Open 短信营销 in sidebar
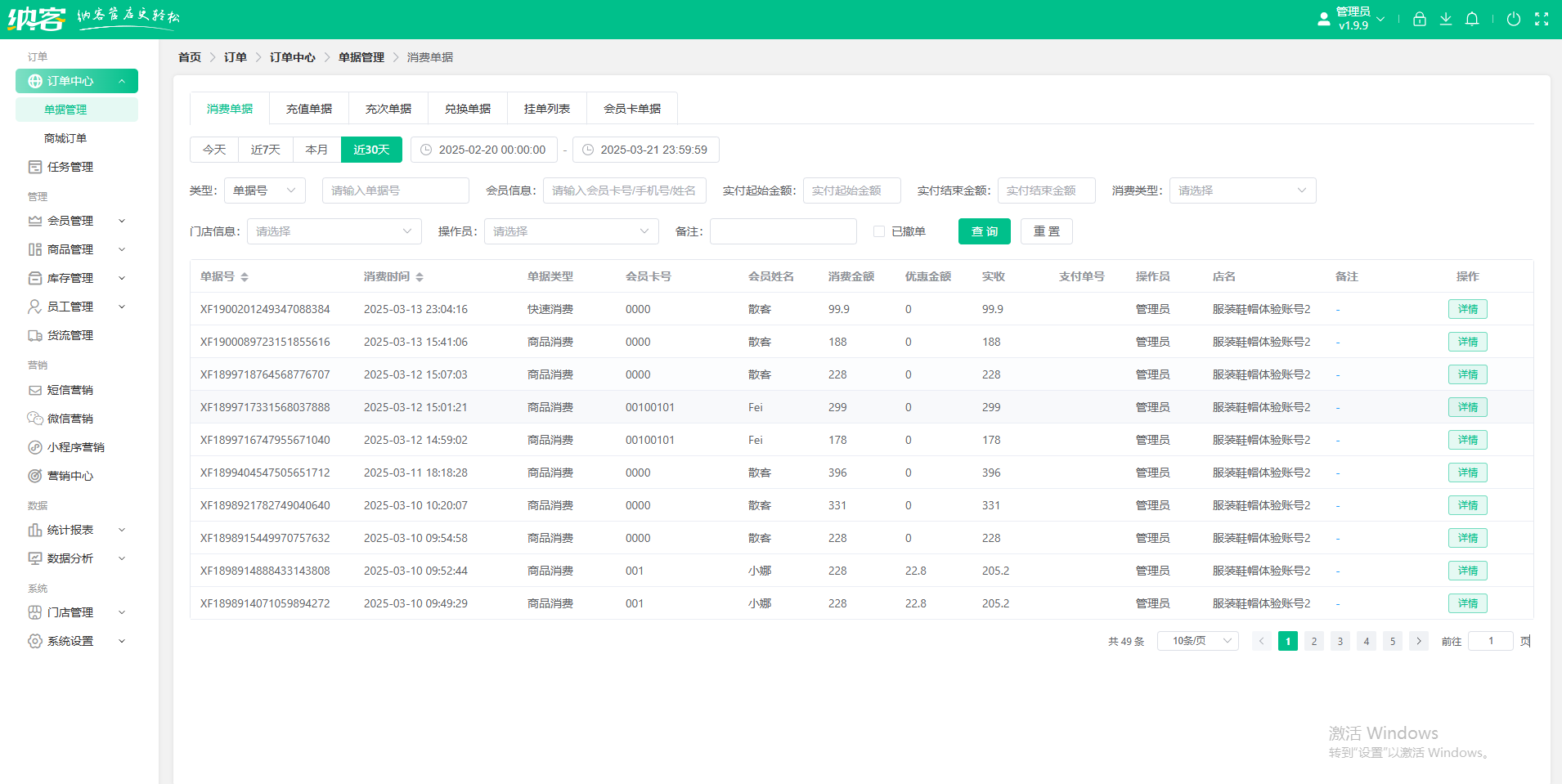This screenshot has width=1562, height=784. 70,390
